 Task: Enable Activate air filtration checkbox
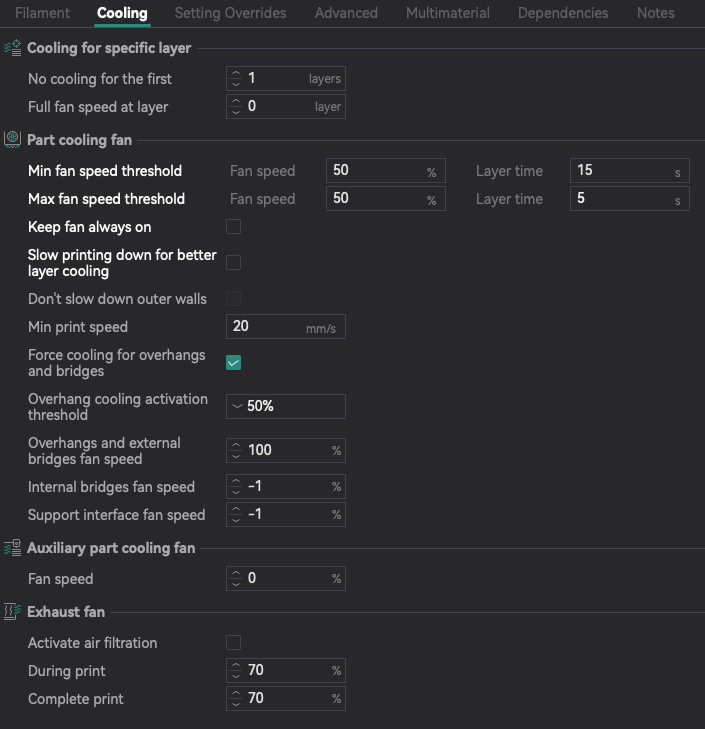click(233, 643)
